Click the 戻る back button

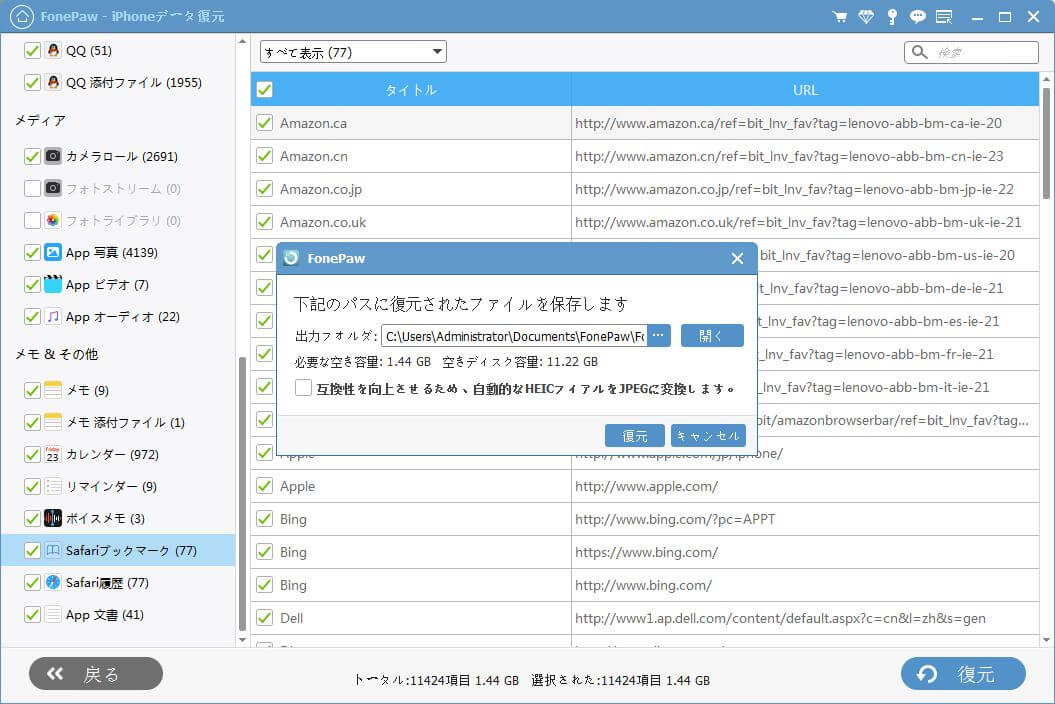pos(96,674)
